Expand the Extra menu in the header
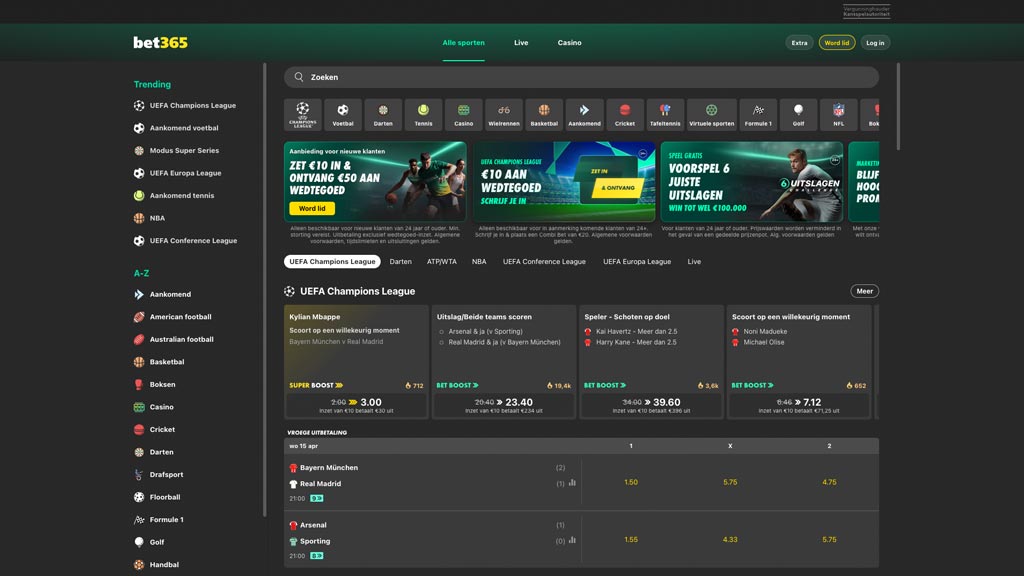The image size is (1024, 576). 799,43
